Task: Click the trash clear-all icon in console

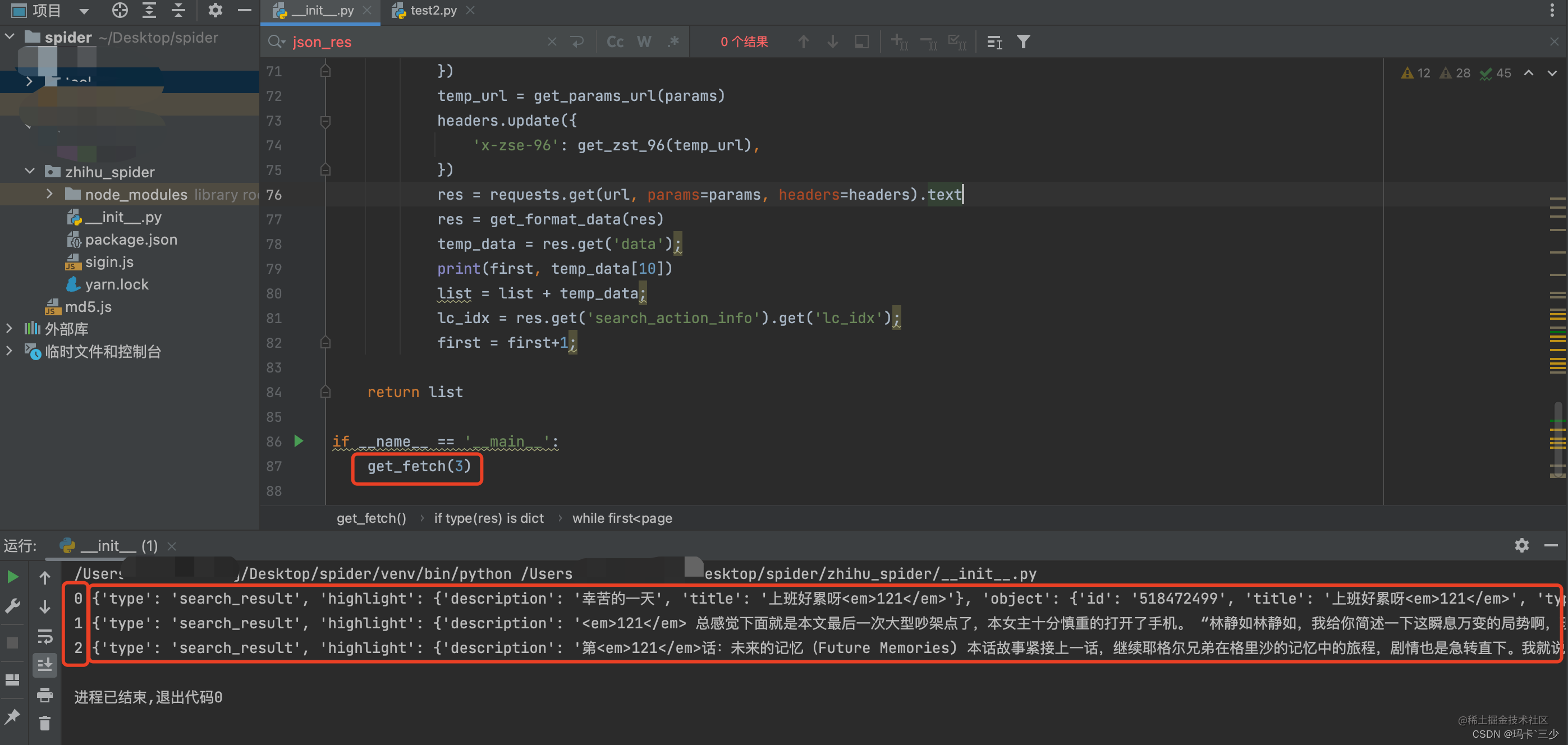Action: pos(45,723)
